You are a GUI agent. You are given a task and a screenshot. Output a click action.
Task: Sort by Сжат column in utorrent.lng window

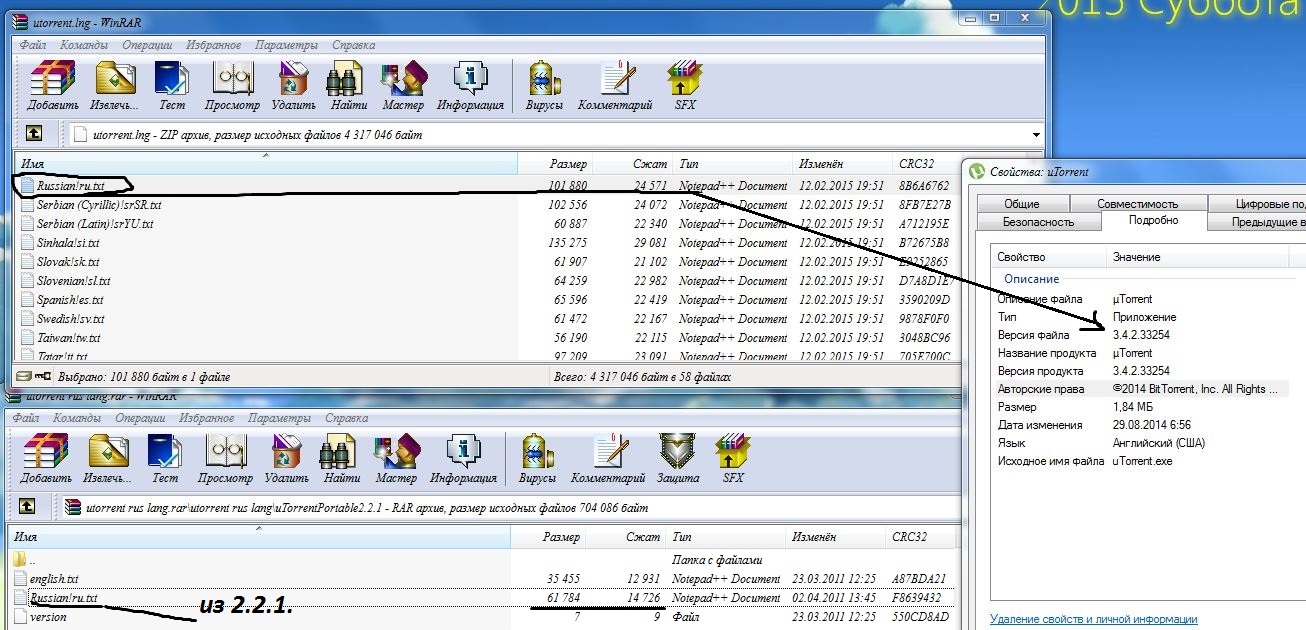pyautogui.click(x=633, y=163)
